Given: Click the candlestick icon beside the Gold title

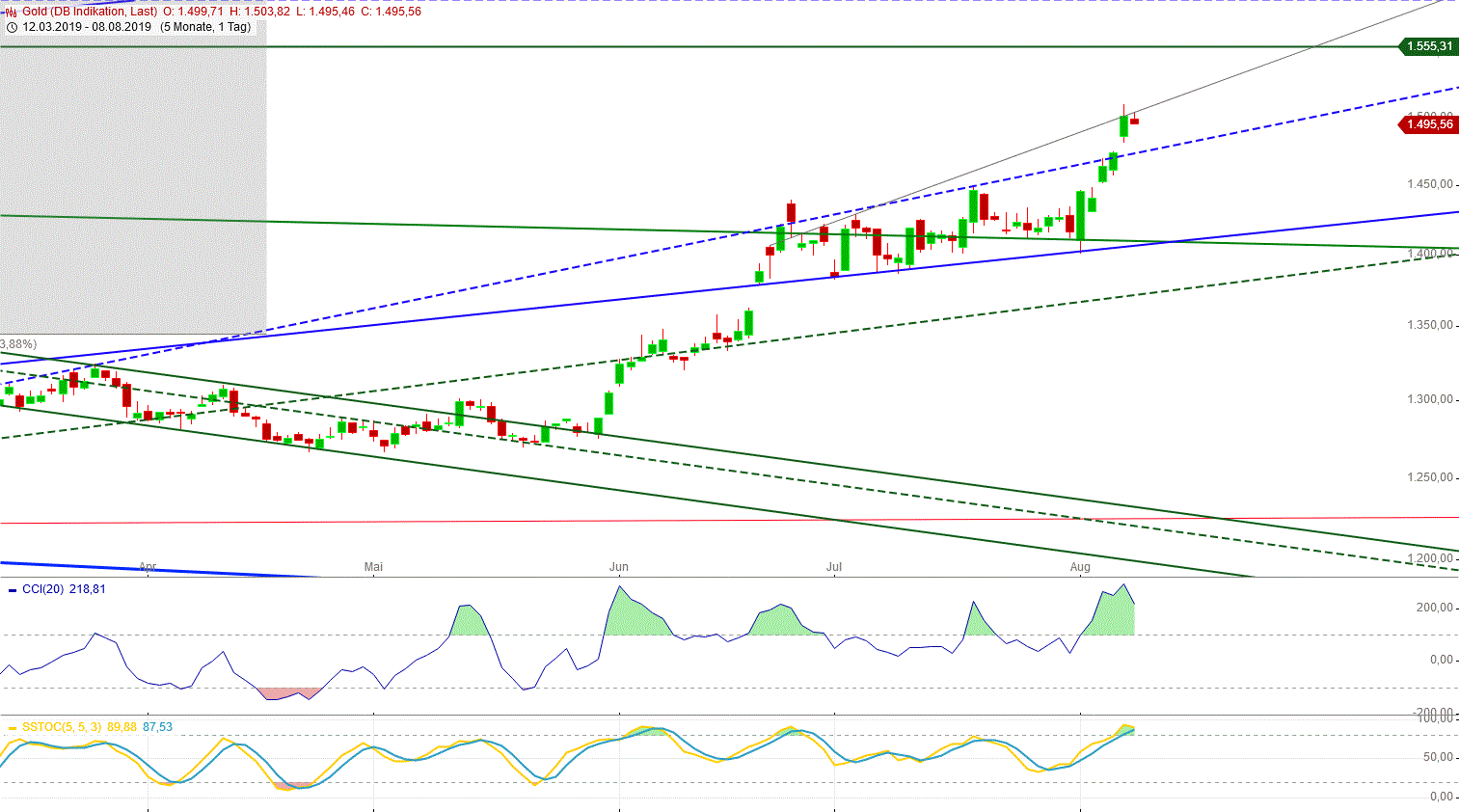Looking at the screenshot, I should coord(12,13).
